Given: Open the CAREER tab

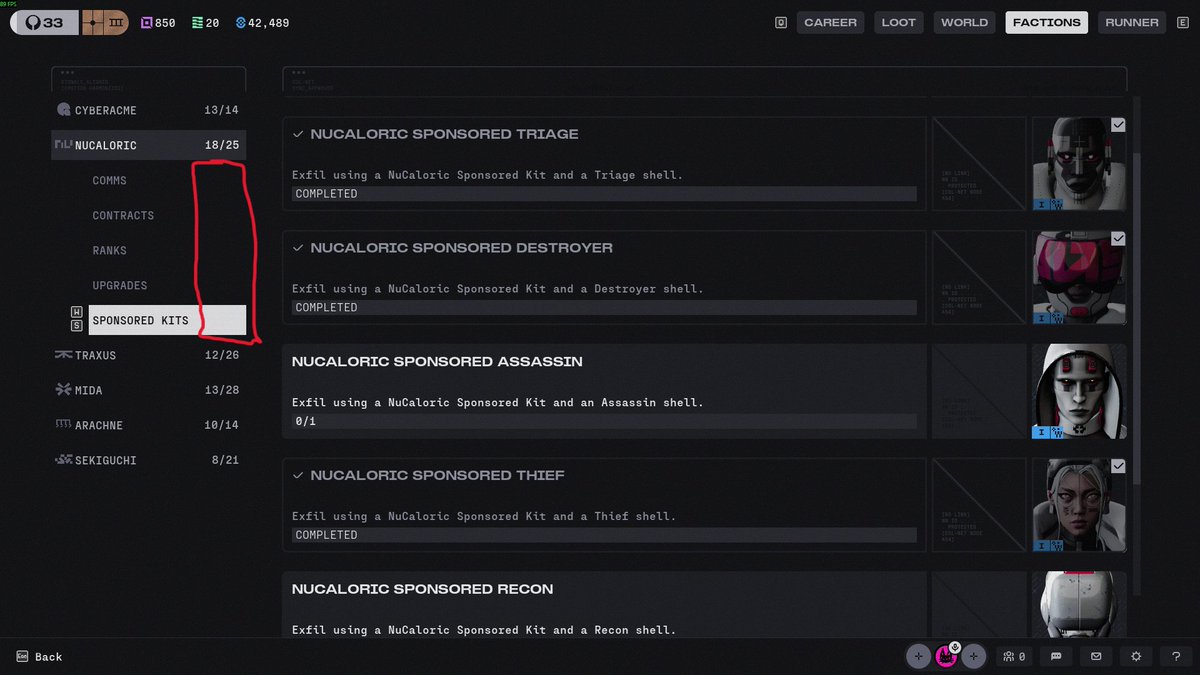Looking at the screenshot, I should tap(830, 22).
